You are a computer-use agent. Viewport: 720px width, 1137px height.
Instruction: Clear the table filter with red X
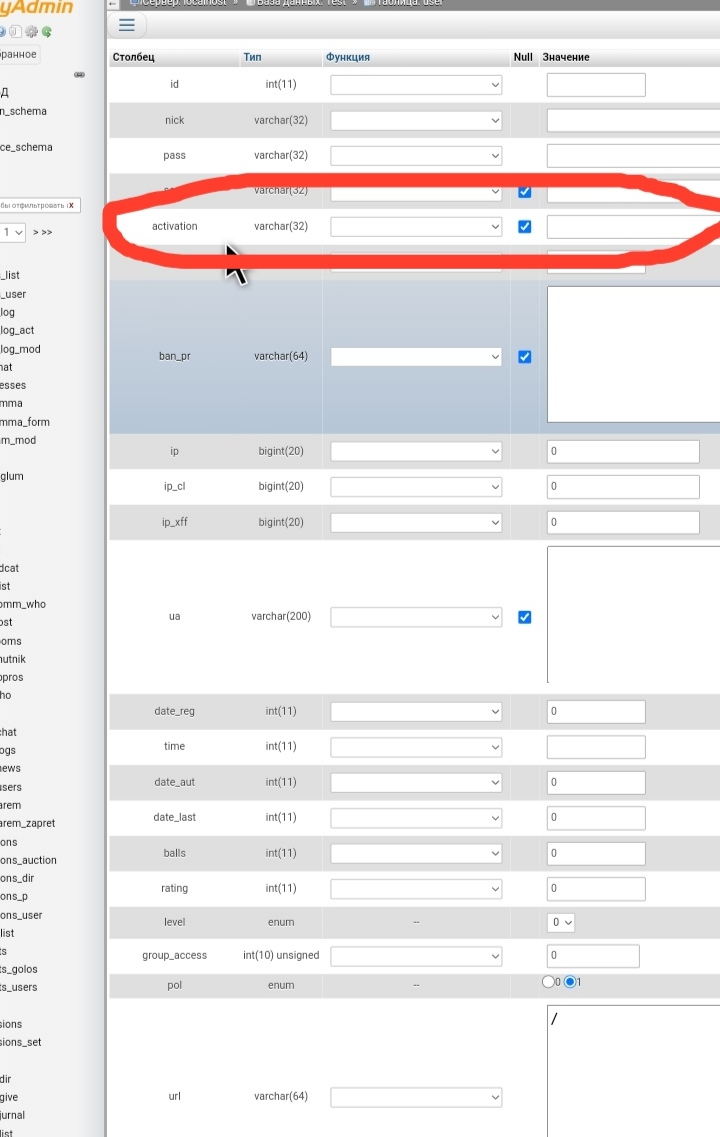click(x=71, y=205)
